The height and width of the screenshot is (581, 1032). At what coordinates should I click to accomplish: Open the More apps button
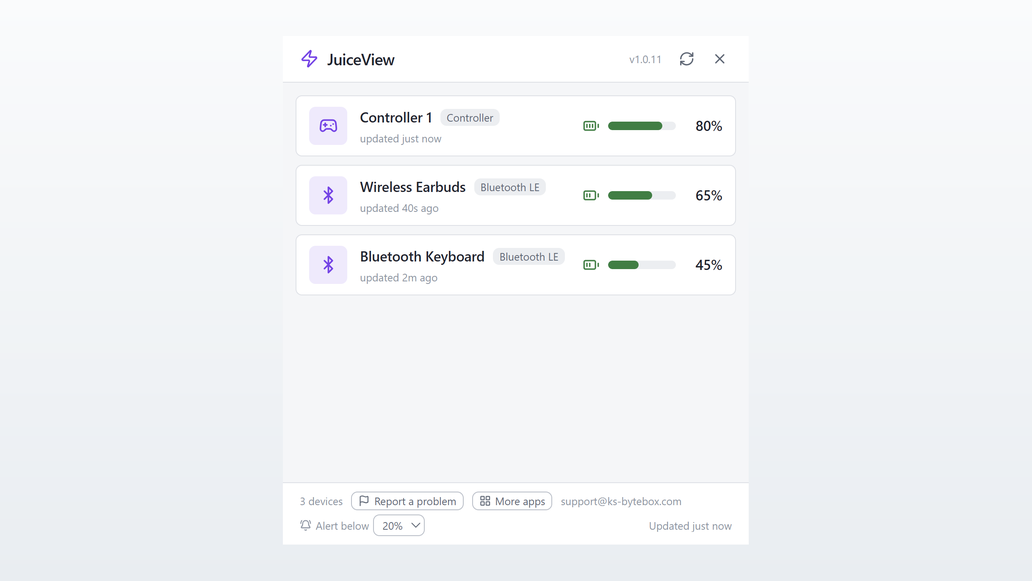tap(512, 501)
